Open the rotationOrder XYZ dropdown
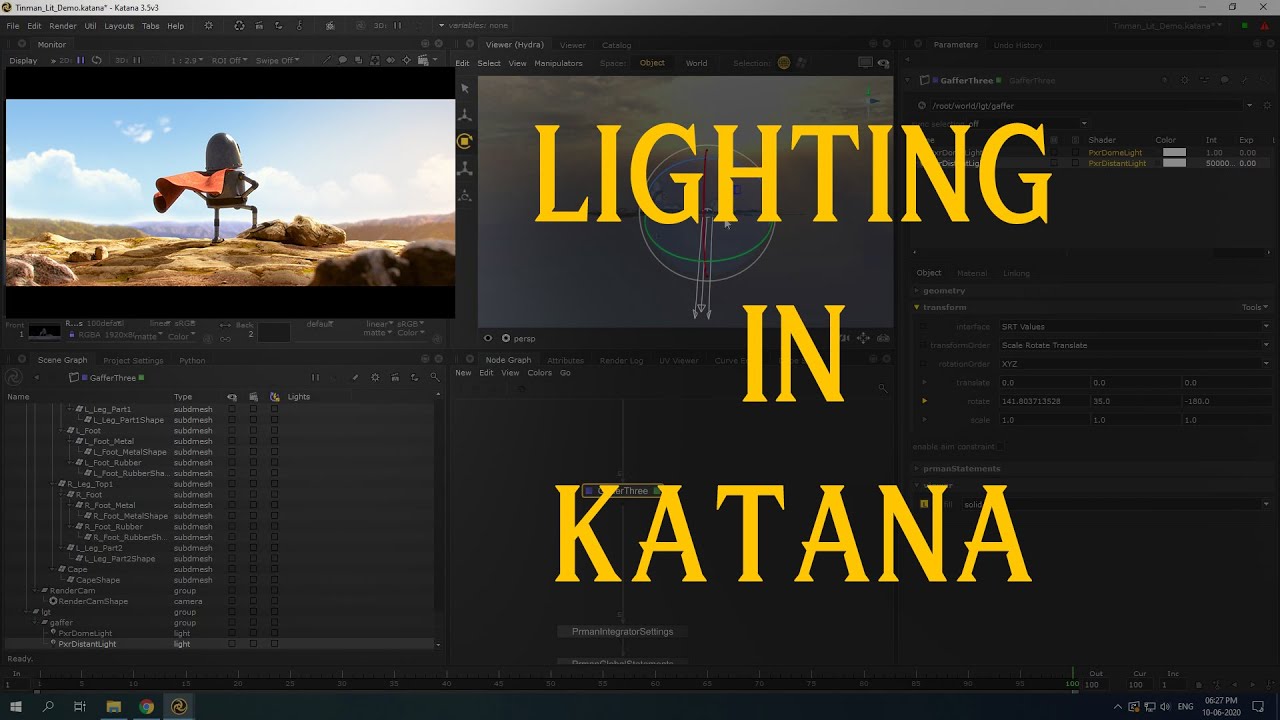Screen dimensions: 1280x720 click(1134, 364)
